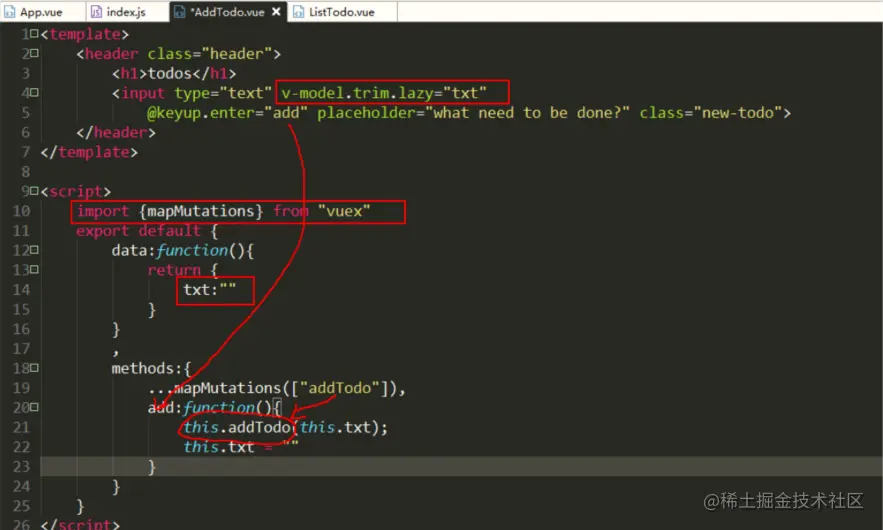Select the AddTodo.vue tab
This screenshot has height=530, width=883.
(x=228, y=11)
